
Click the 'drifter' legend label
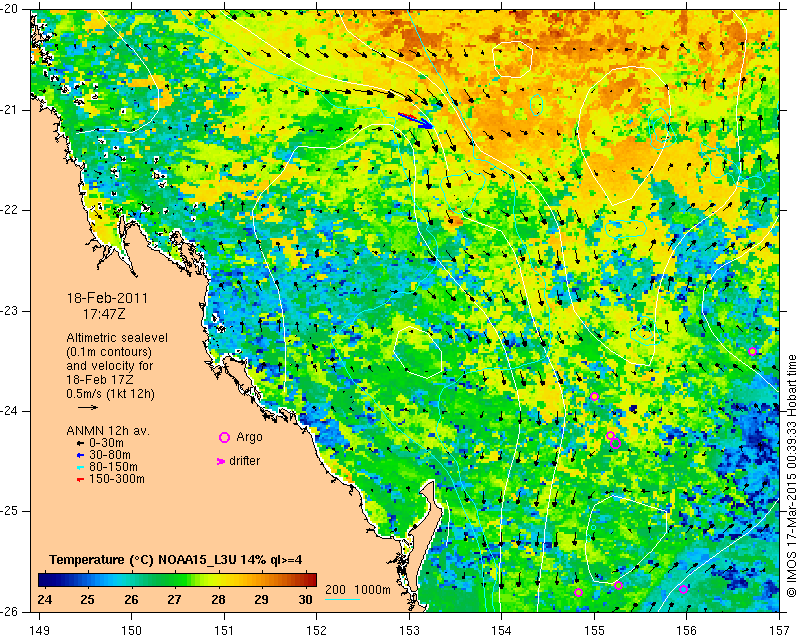coord(244,461)
